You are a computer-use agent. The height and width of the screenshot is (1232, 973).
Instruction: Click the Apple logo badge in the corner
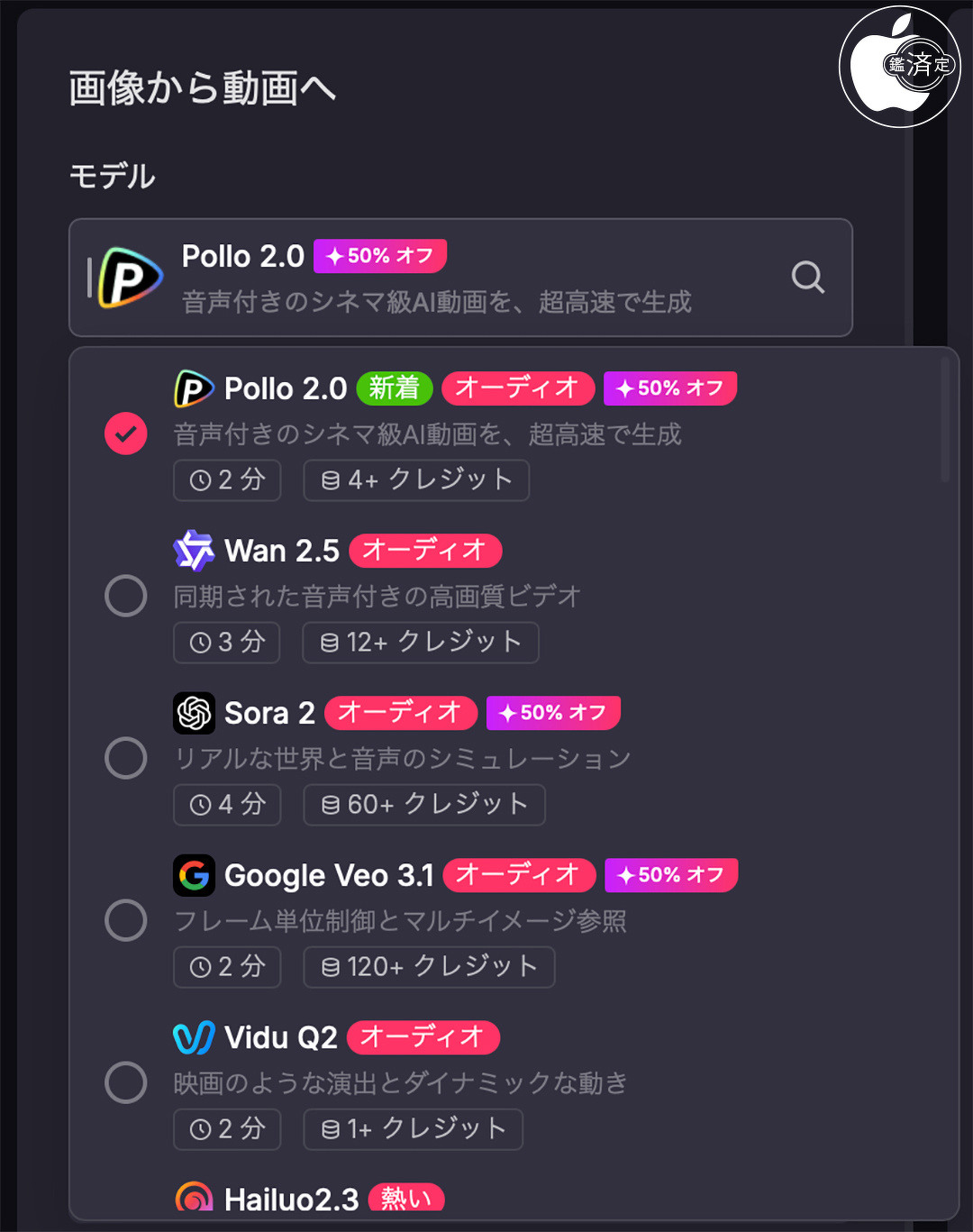click(899, 67)
